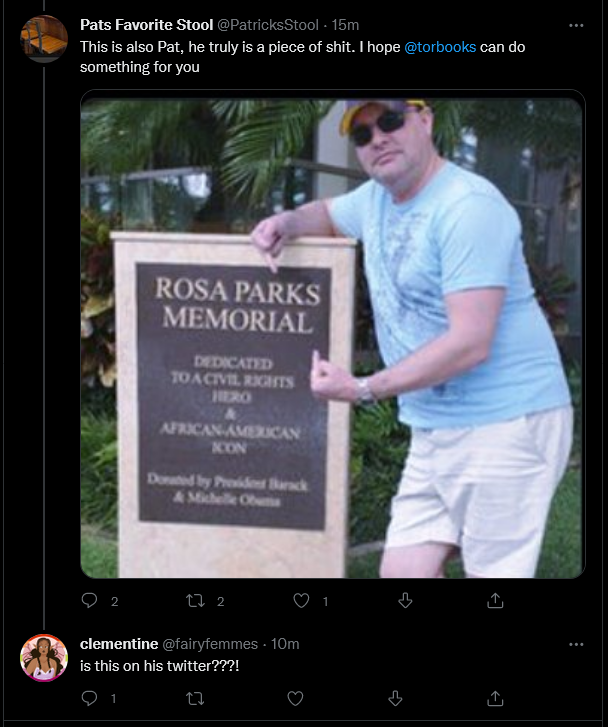Open the Pats Favorite Stool avatar
The width and height of the screenshot is (608, 727).
(44, 38)
